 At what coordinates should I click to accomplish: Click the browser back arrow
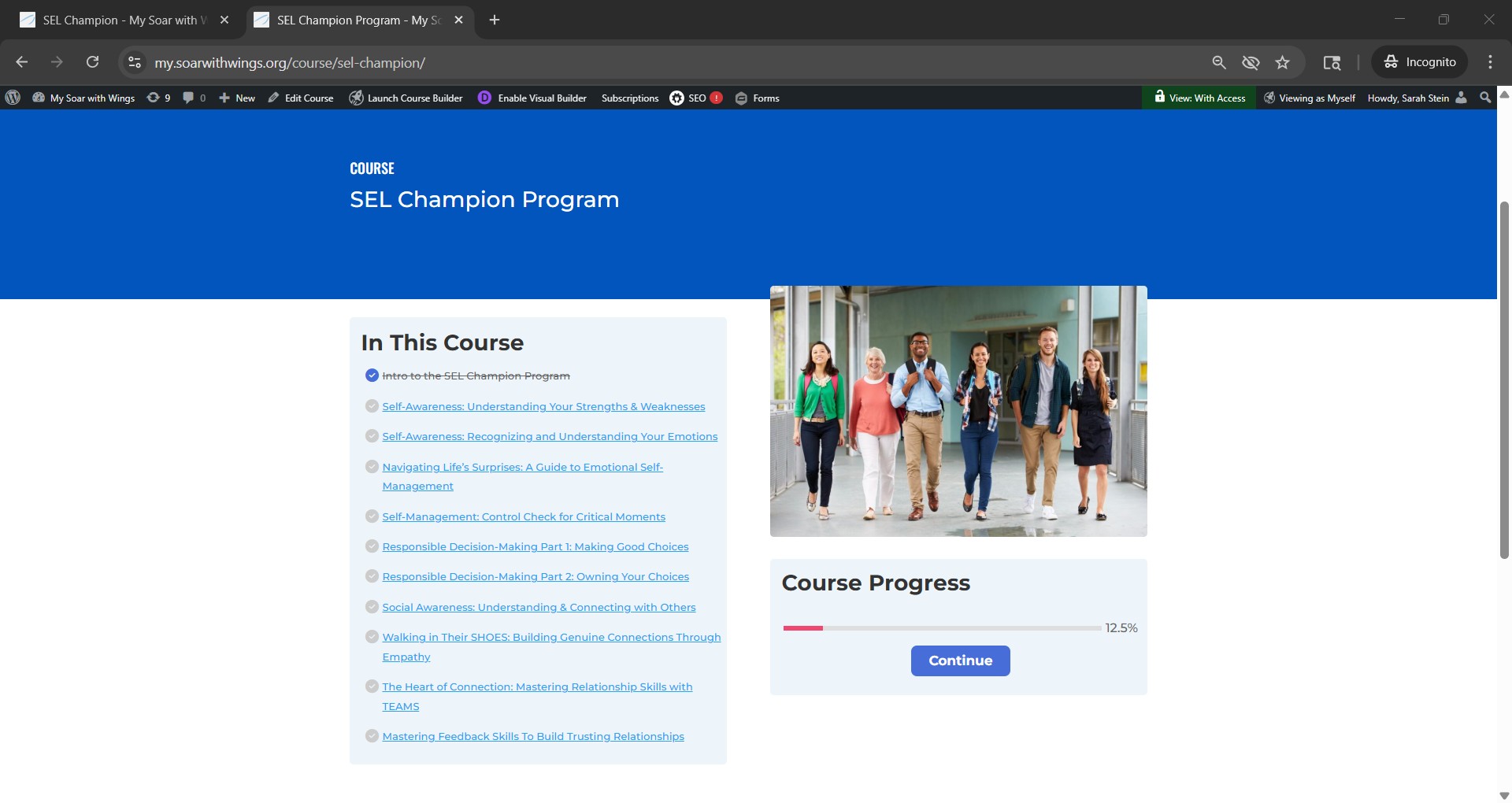[22, 62]
